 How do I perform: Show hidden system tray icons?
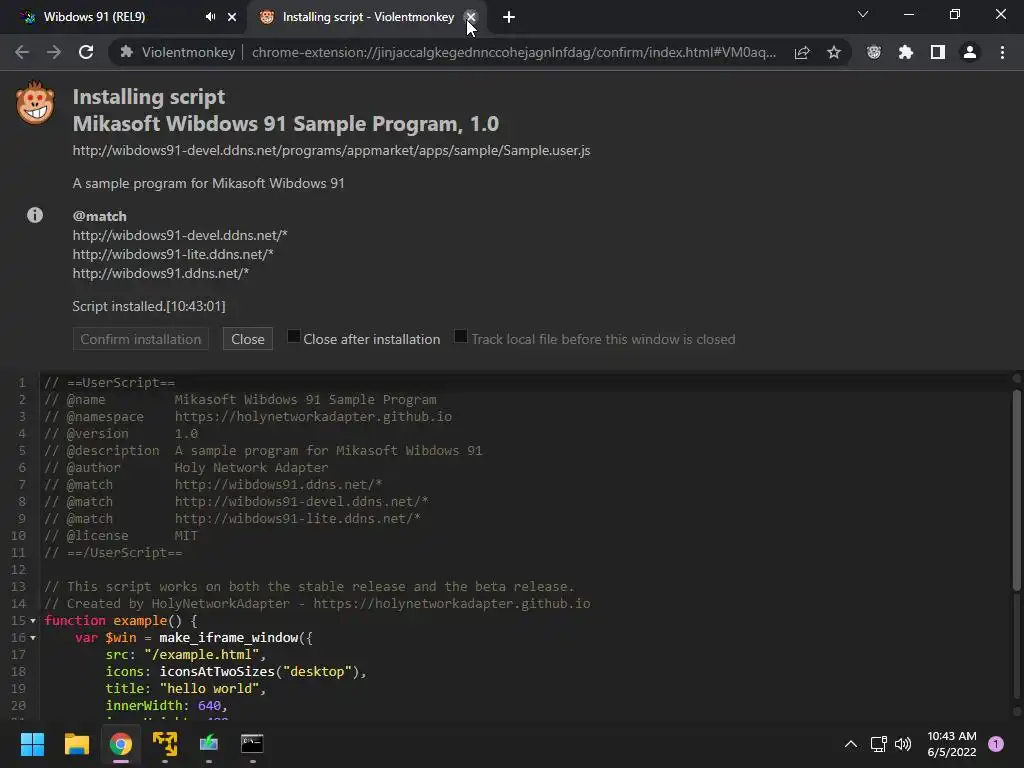pyautogui.click(x=850, y=744)
